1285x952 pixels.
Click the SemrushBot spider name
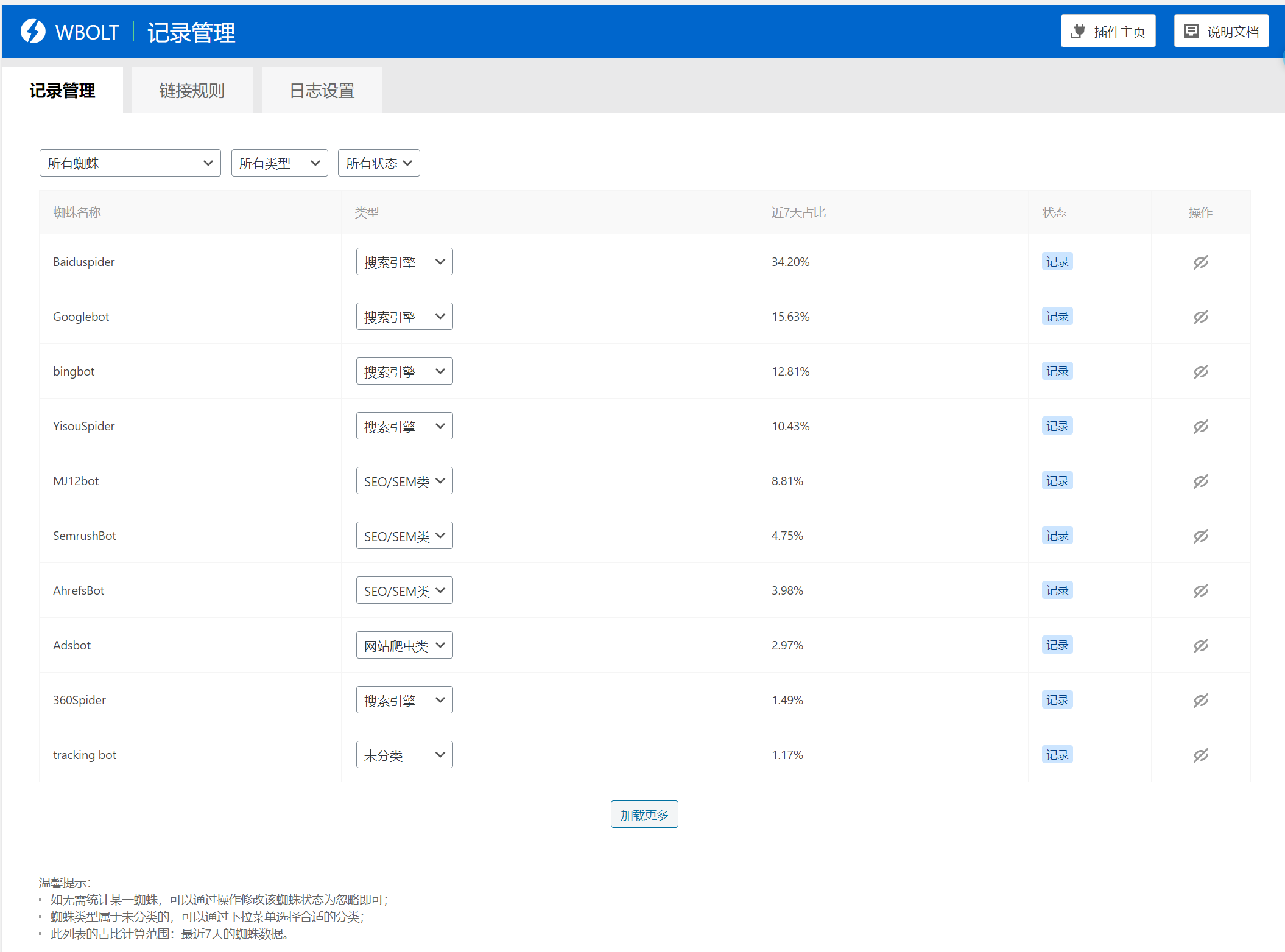(x=84, y=536)
